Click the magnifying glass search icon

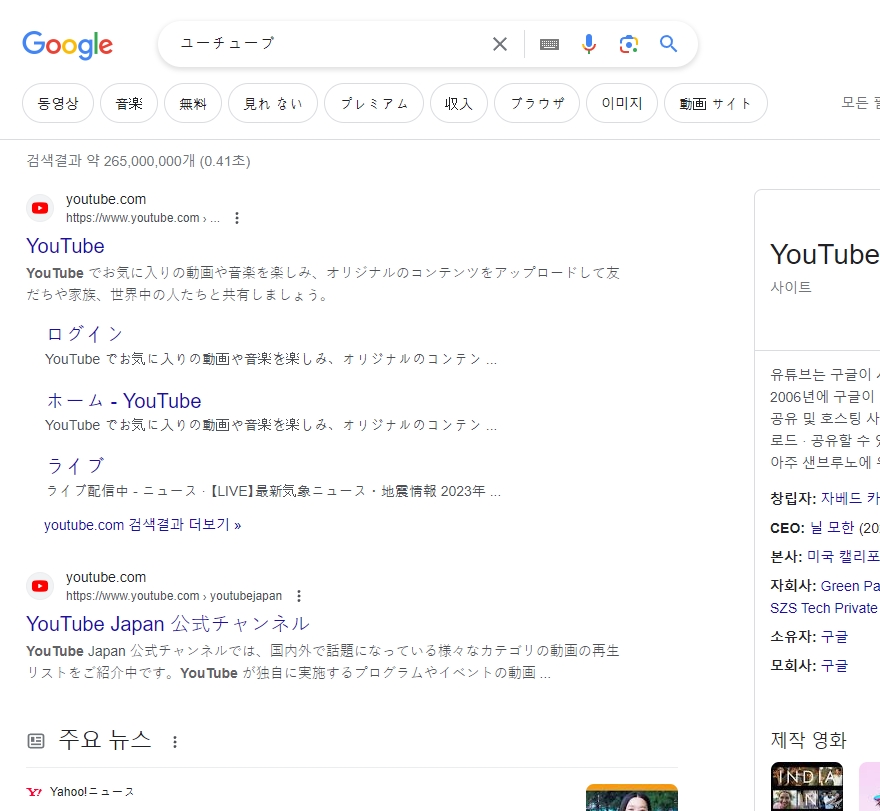coord(668,44)
